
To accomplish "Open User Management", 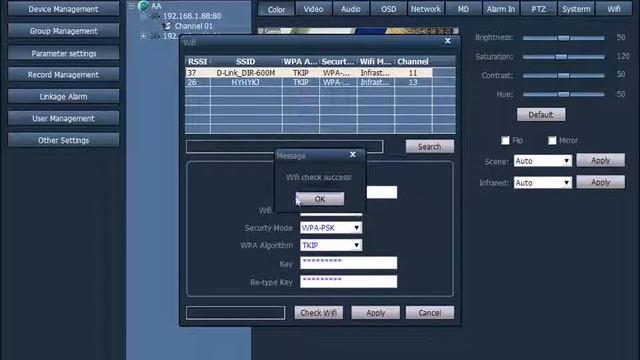I will coord(63,118).
